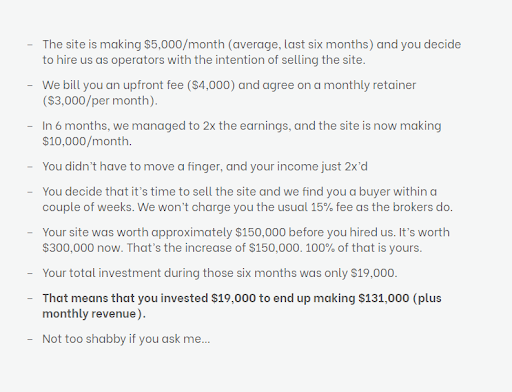Click the line "Your total investment during those six months"

coord(220,273)
